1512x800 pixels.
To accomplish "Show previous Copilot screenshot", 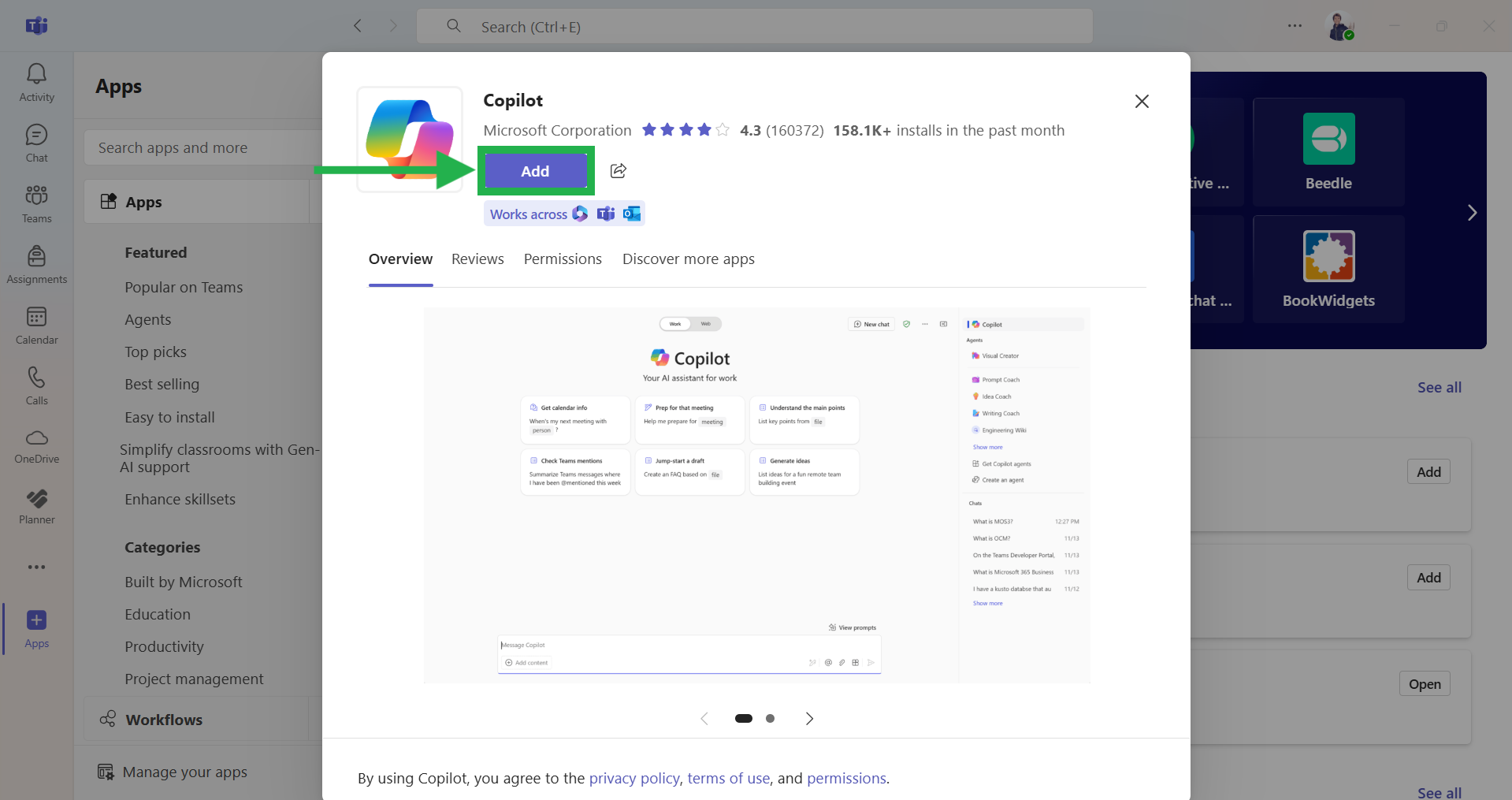I will tap(704, 719).
